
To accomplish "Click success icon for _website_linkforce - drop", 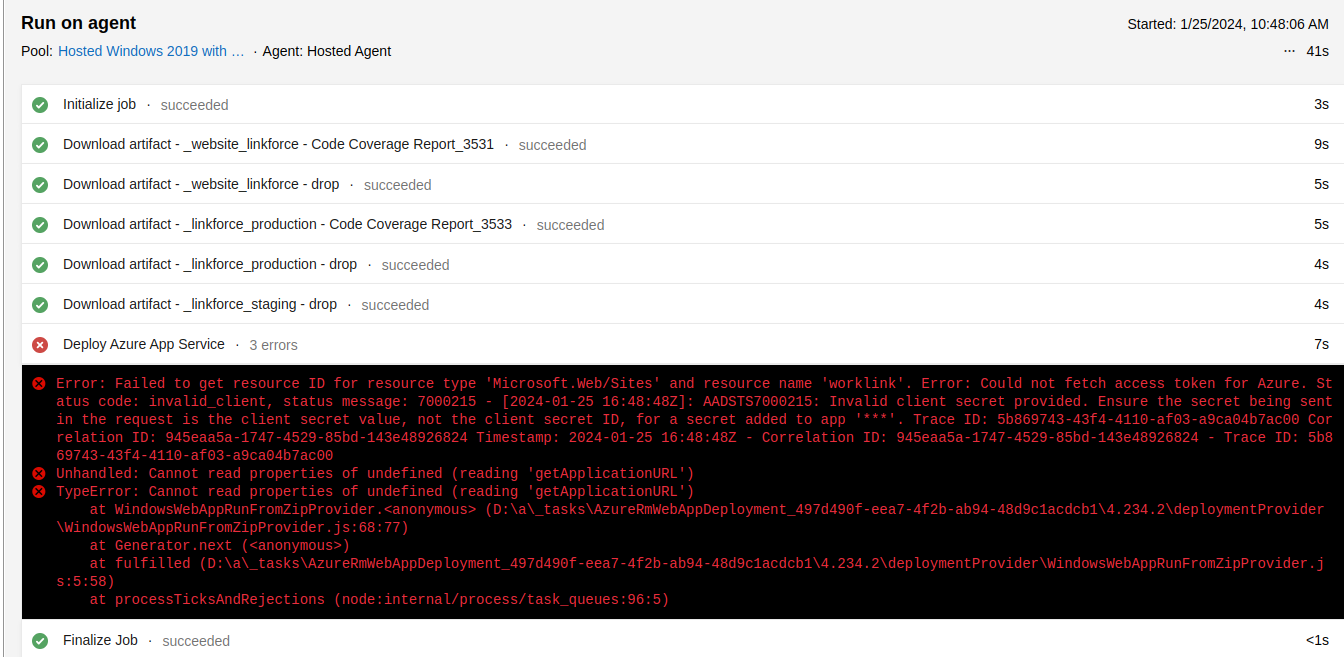I will [40, 185].
